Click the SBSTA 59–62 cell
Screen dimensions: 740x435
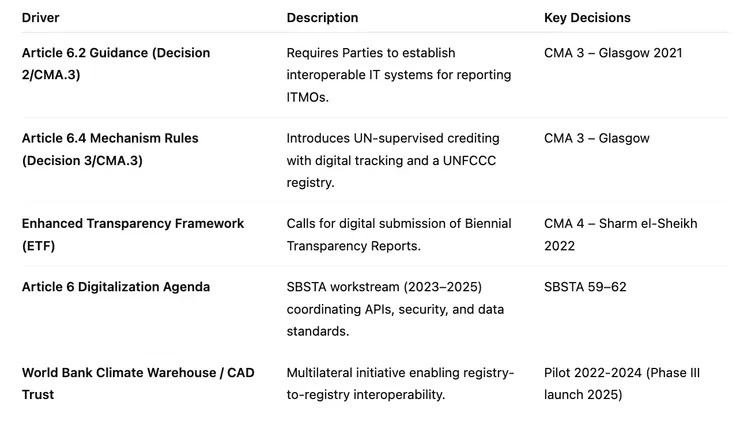[x=585, y=287]
